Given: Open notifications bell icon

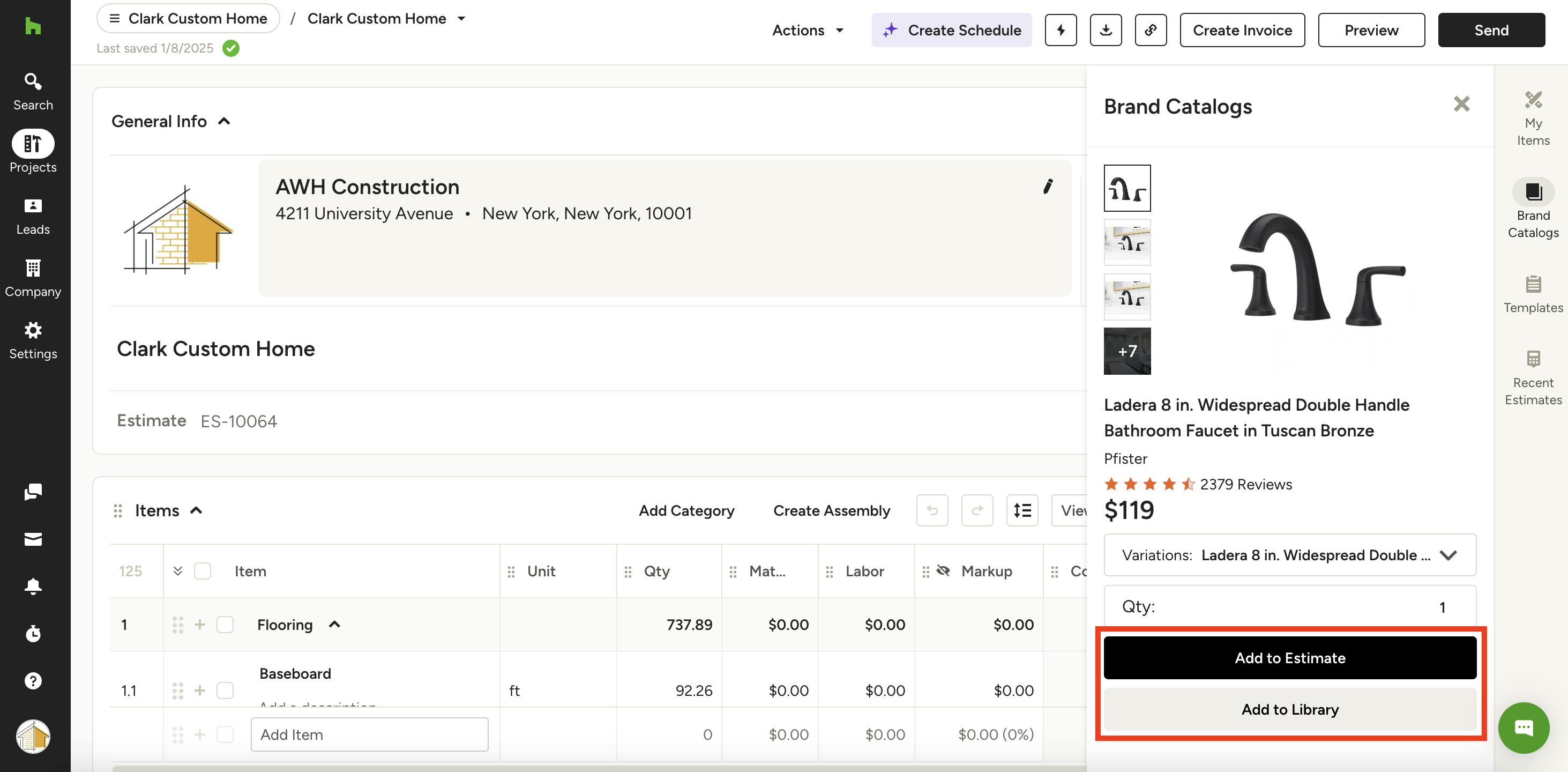Looking at the screenshot, I should pyautogui.click(x=33, y=585).
